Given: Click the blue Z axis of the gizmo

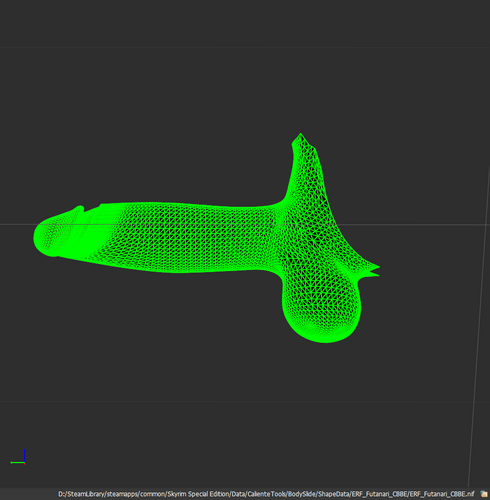Looking at the screenshot, I should click(x=25, y=456).
